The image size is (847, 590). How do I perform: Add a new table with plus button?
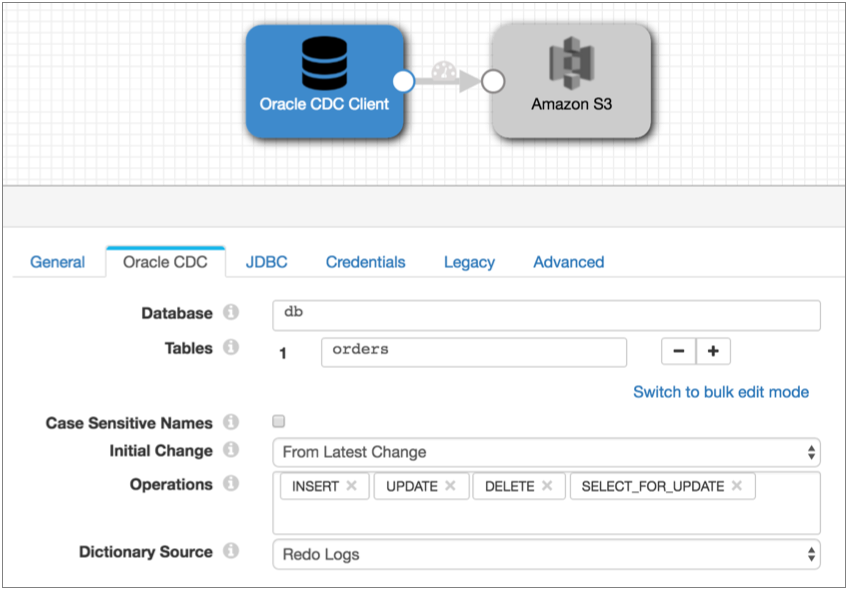click(713, 351)
